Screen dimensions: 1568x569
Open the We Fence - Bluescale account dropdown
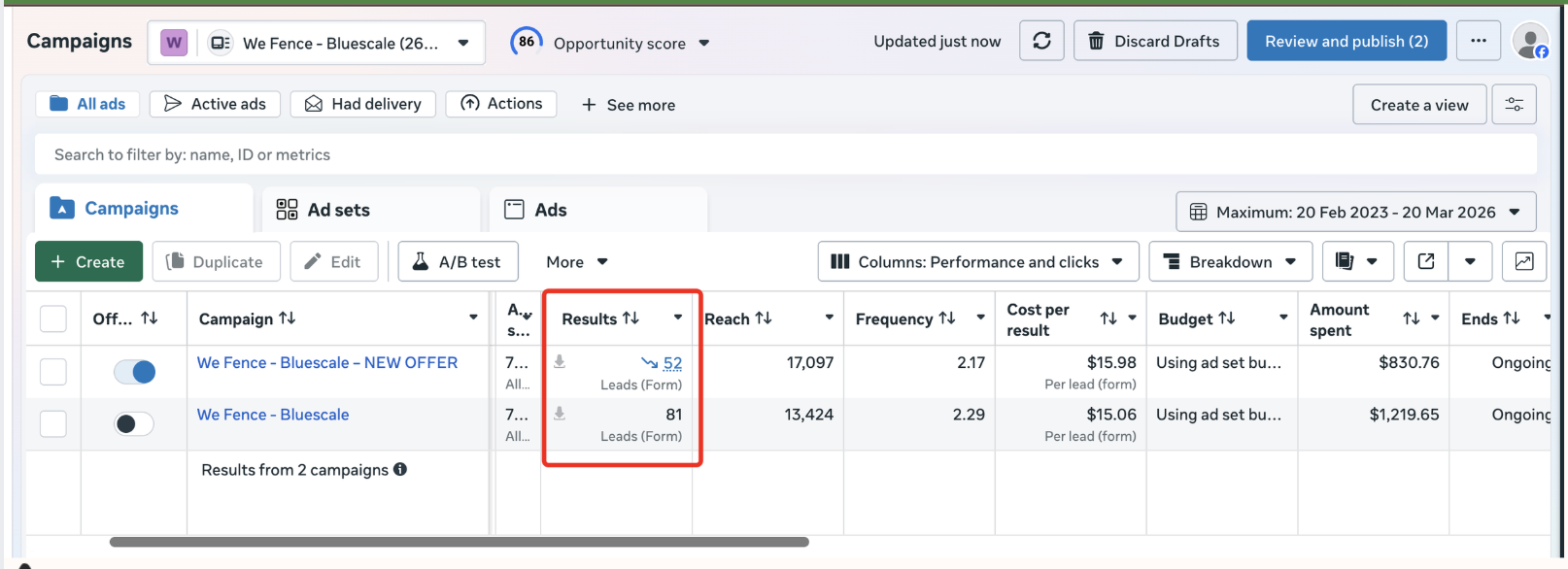click(x=317, y=43)
